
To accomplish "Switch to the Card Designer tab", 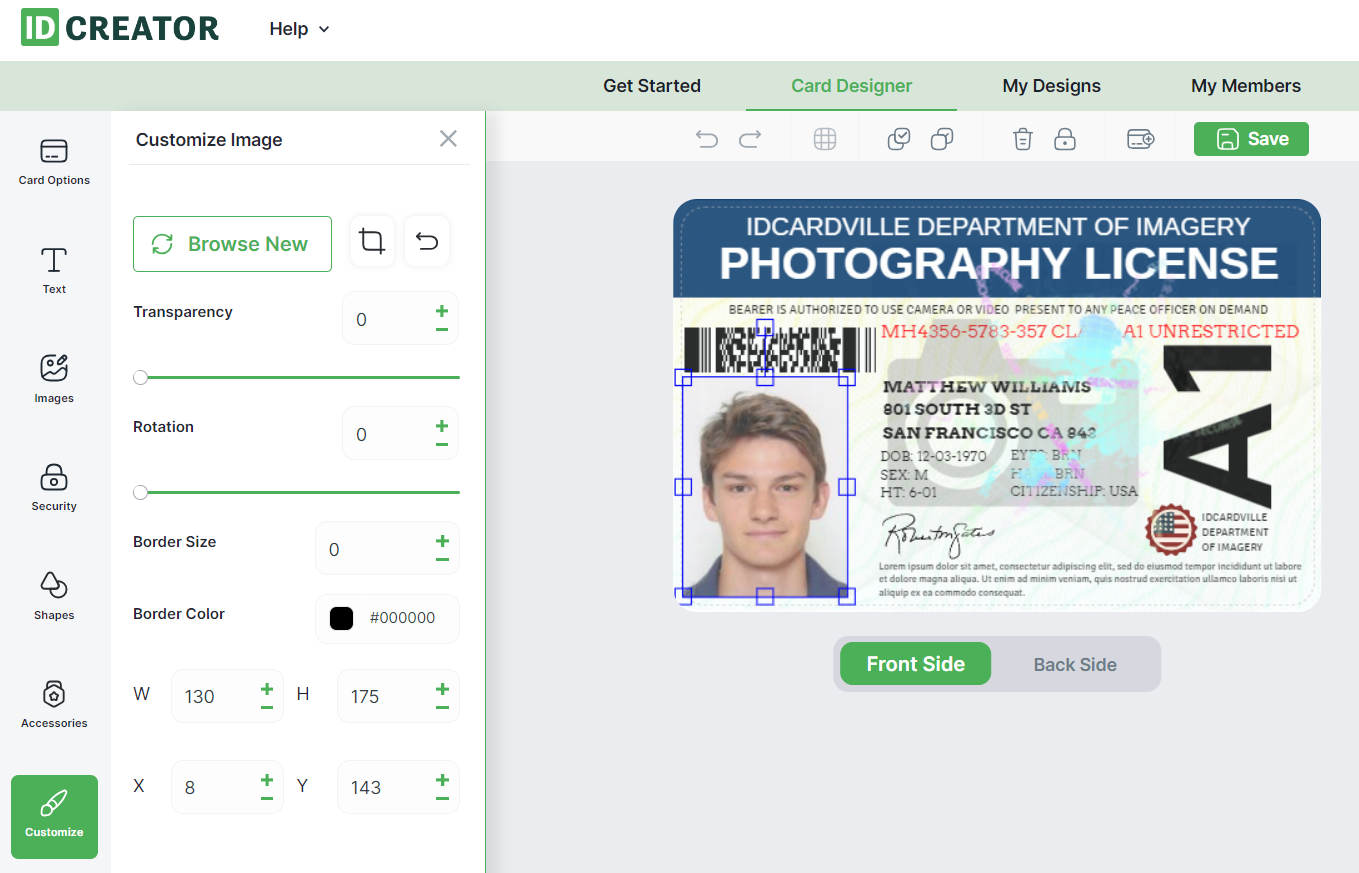I will point(852,86).
